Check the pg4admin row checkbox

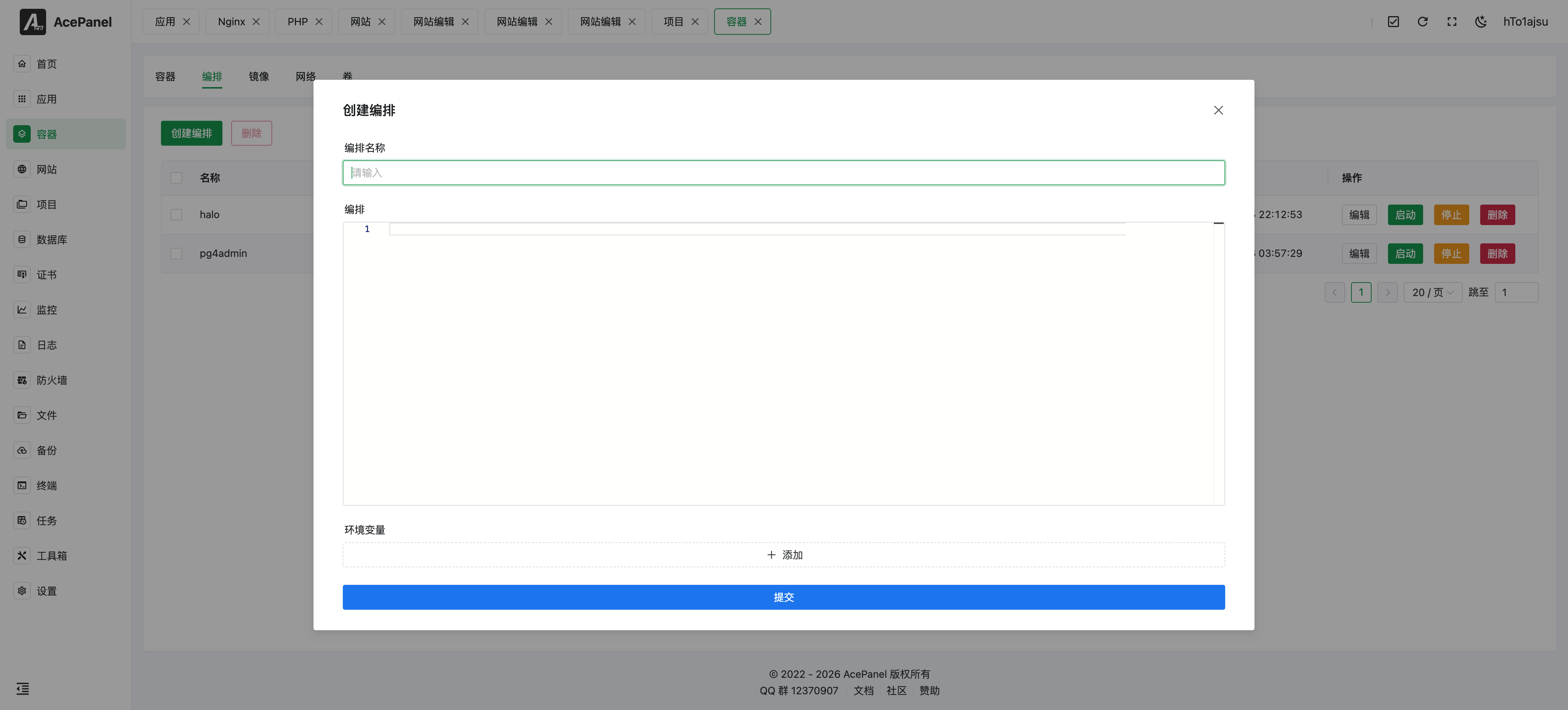[176, 253]
